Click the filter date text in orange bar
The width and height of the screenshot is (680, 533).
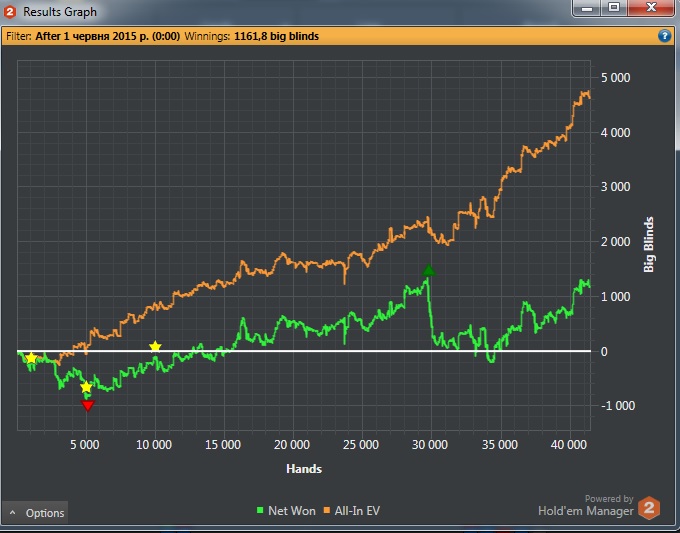(x=123, y=35)
